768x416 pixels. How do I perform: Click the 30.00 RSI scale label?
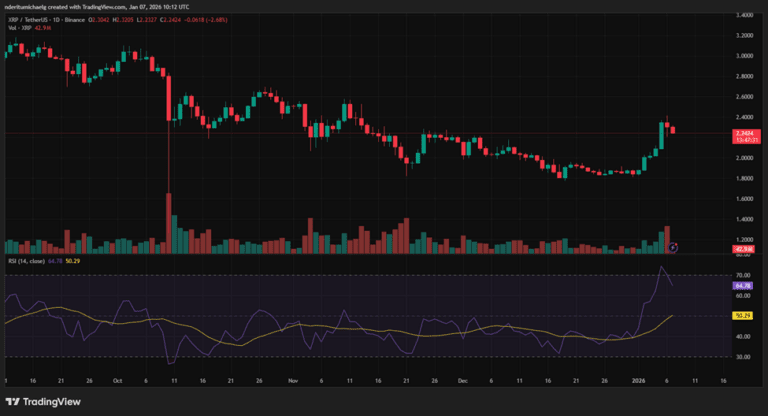coord(743,357)
